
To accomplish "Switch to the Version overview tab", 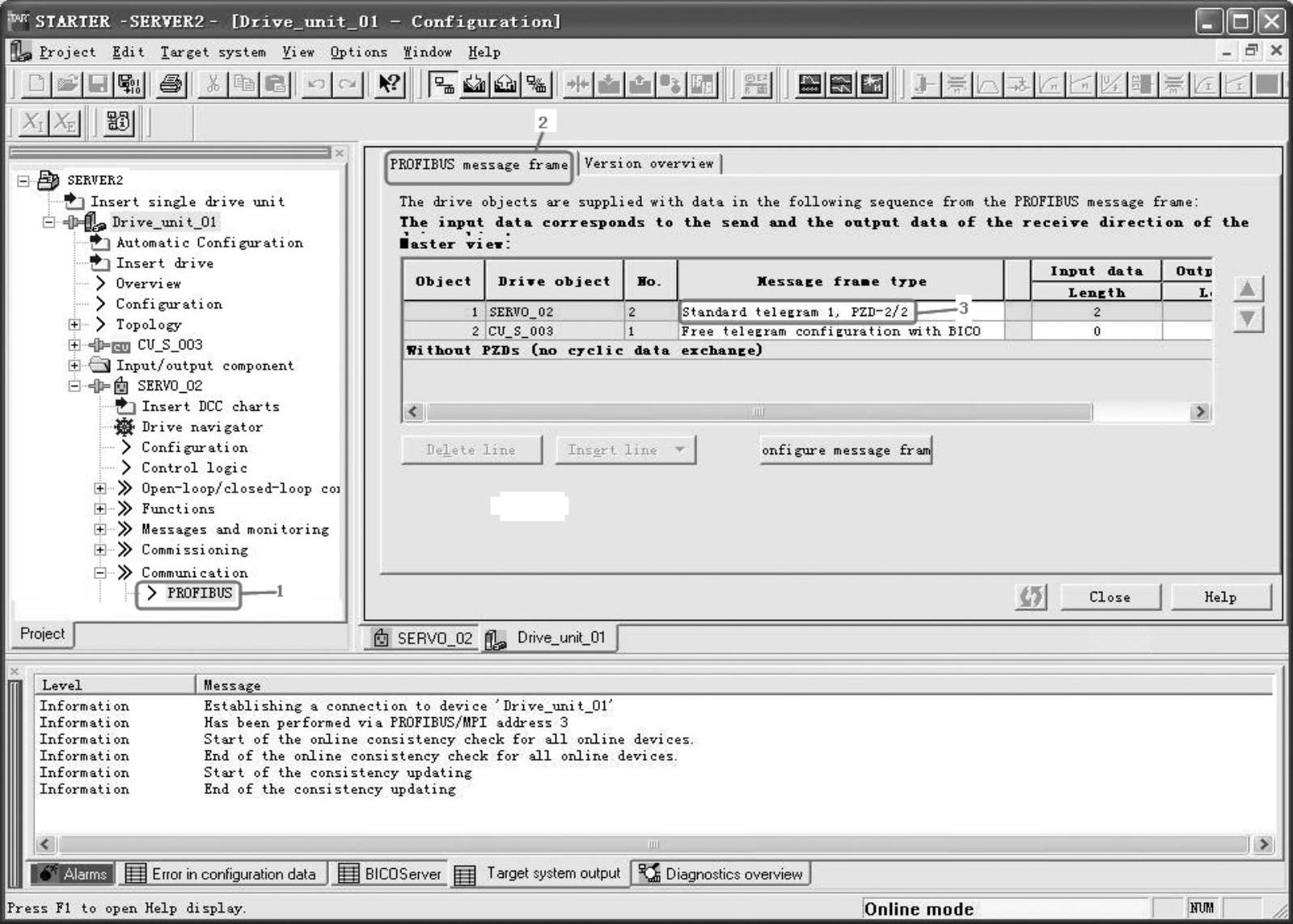I will coord(649,164).
